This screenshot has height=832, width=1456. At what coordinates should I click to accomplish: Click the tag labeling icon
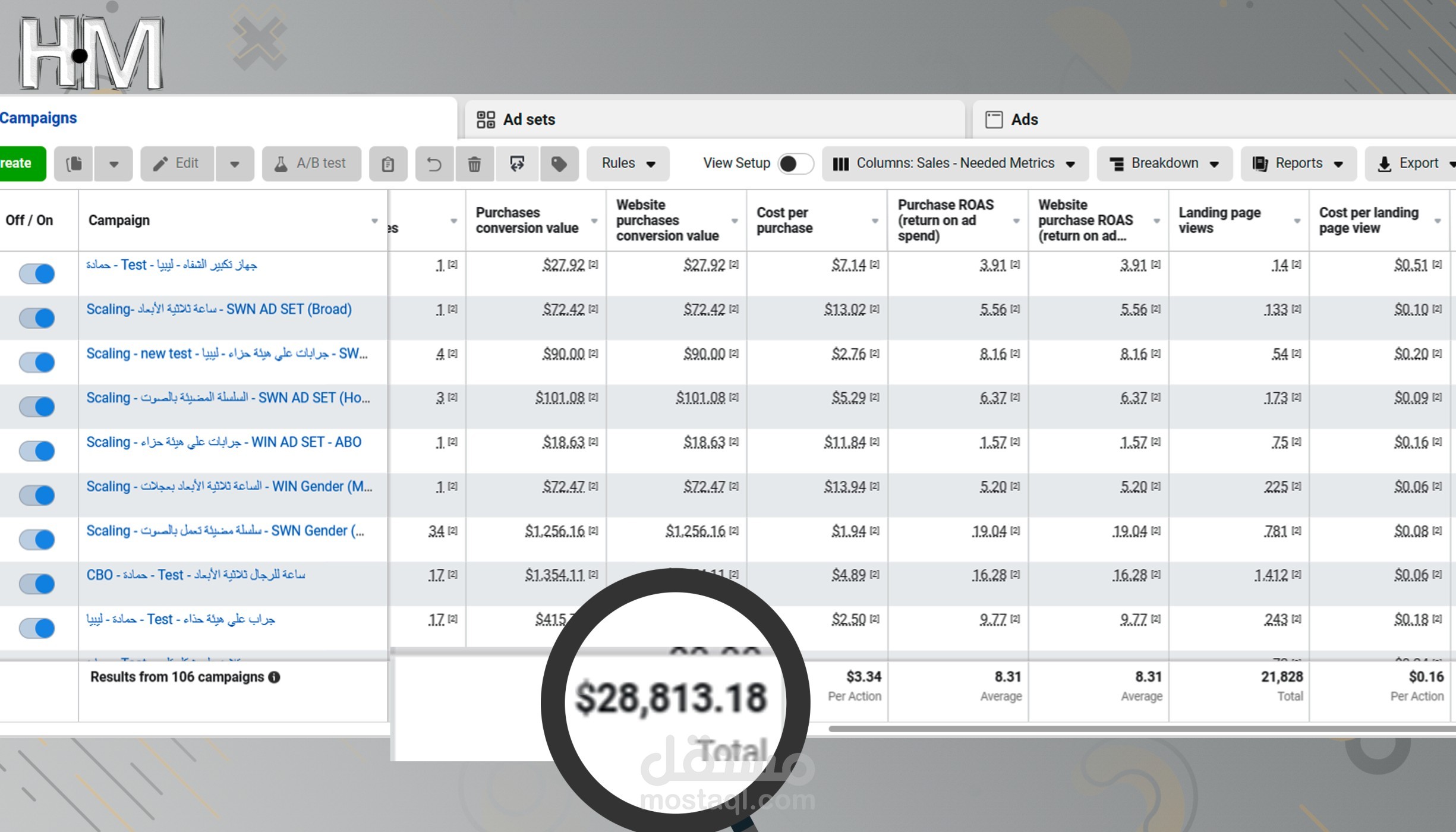559,163
